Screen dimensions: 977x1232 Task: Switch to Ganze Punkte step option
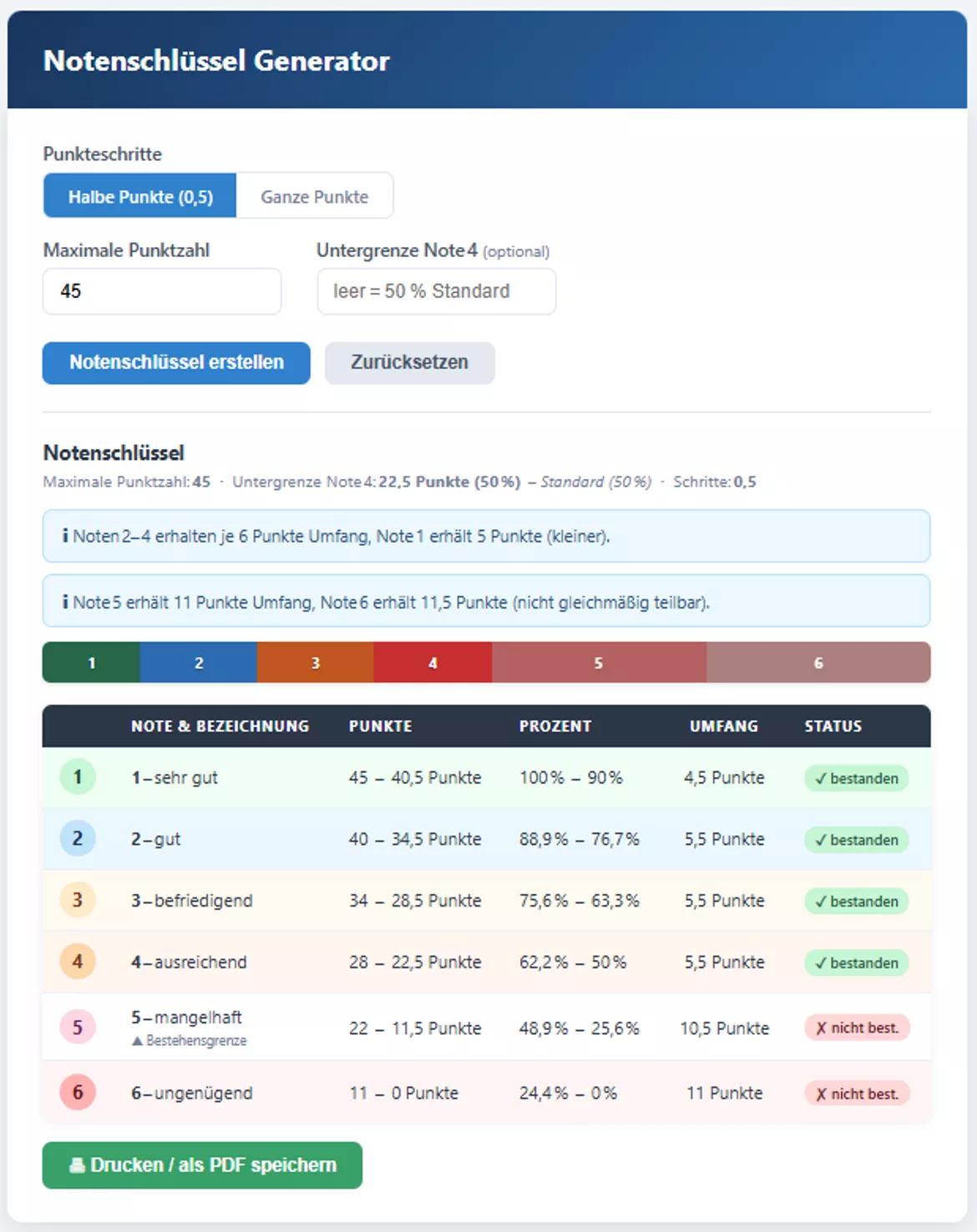tap(315, 196)
